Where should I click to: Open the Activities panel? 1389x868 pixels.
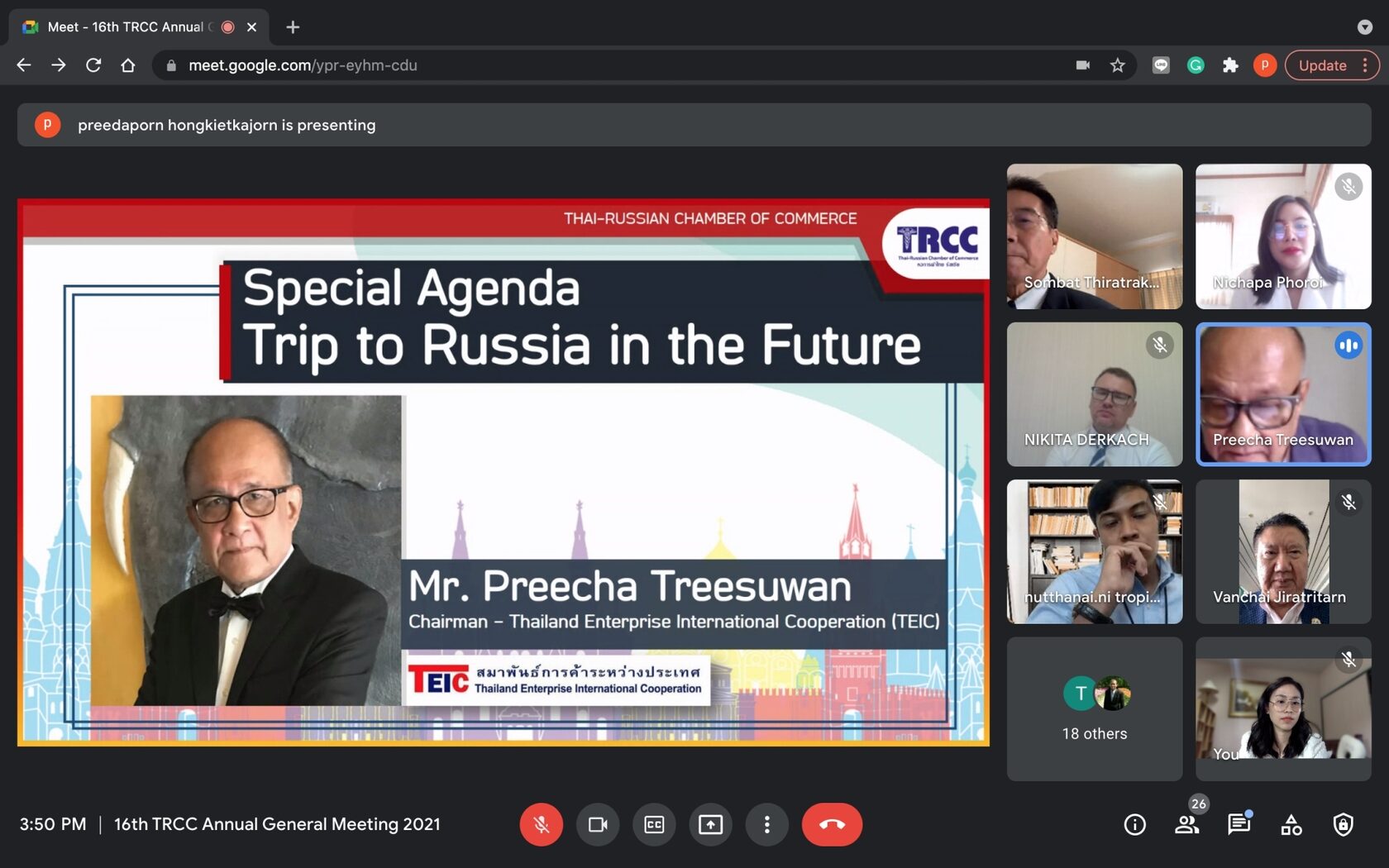[x=1291, y=824]
